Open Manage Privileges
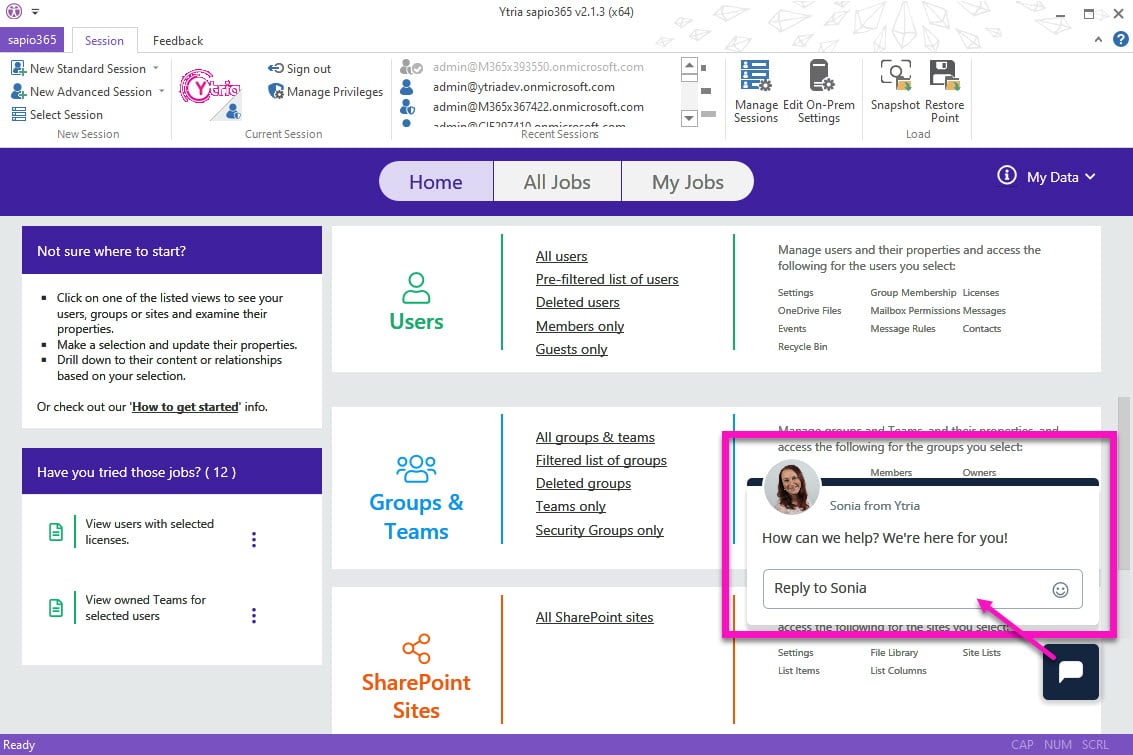Viewport: 1133px width, 755px height. pyautogui.click(x=325, y=92)
